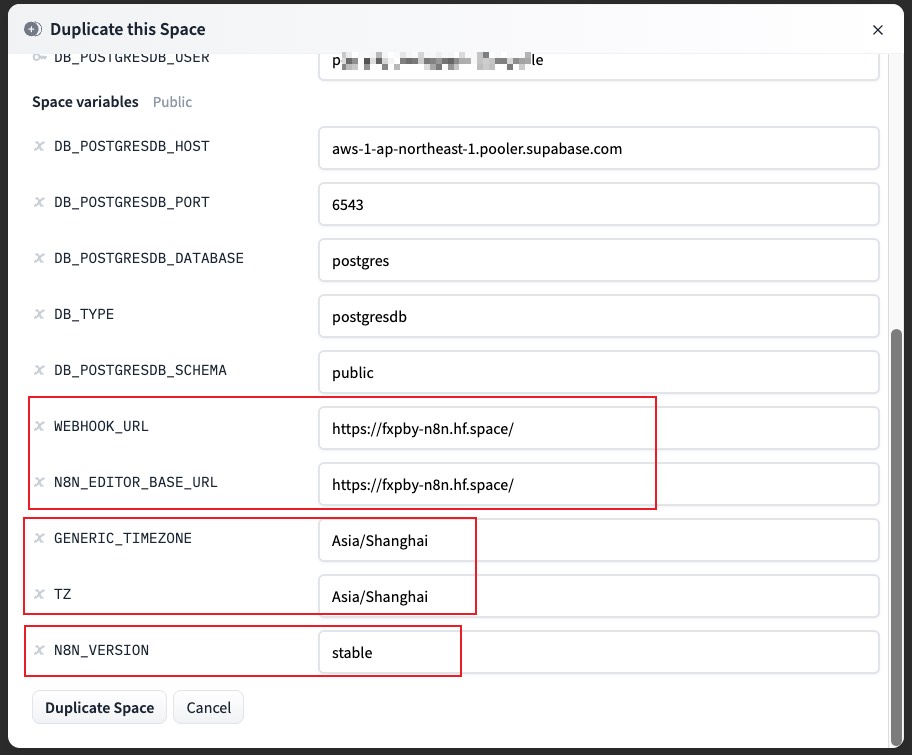Remove the DB_POSTGRESDB_PORT variable
The height and width of the screenshot is (755, 912).
pos(39,202)
